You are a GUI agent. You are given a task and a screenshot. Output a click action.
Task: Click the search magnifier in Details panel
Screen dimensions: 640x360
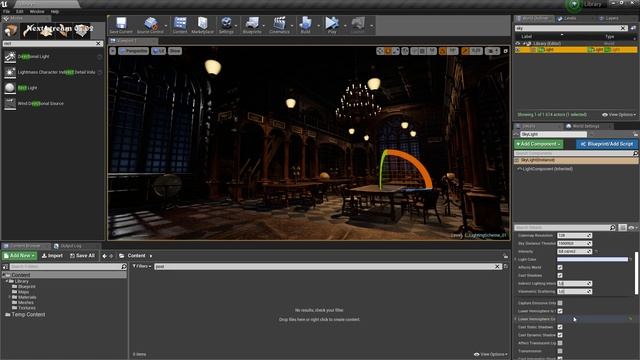[613, 227]
